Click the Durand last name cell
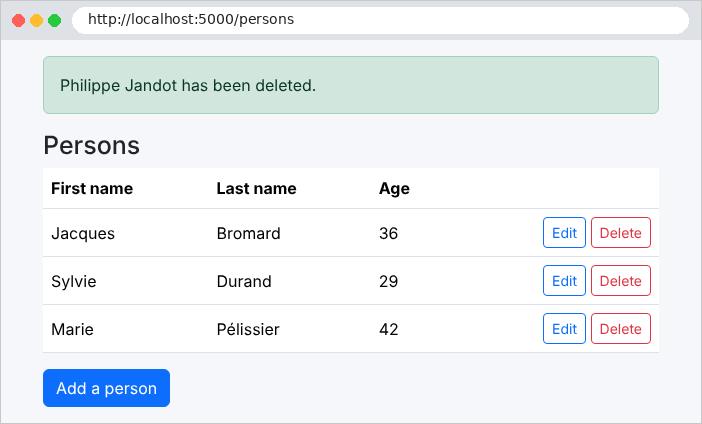 (244, 281)
